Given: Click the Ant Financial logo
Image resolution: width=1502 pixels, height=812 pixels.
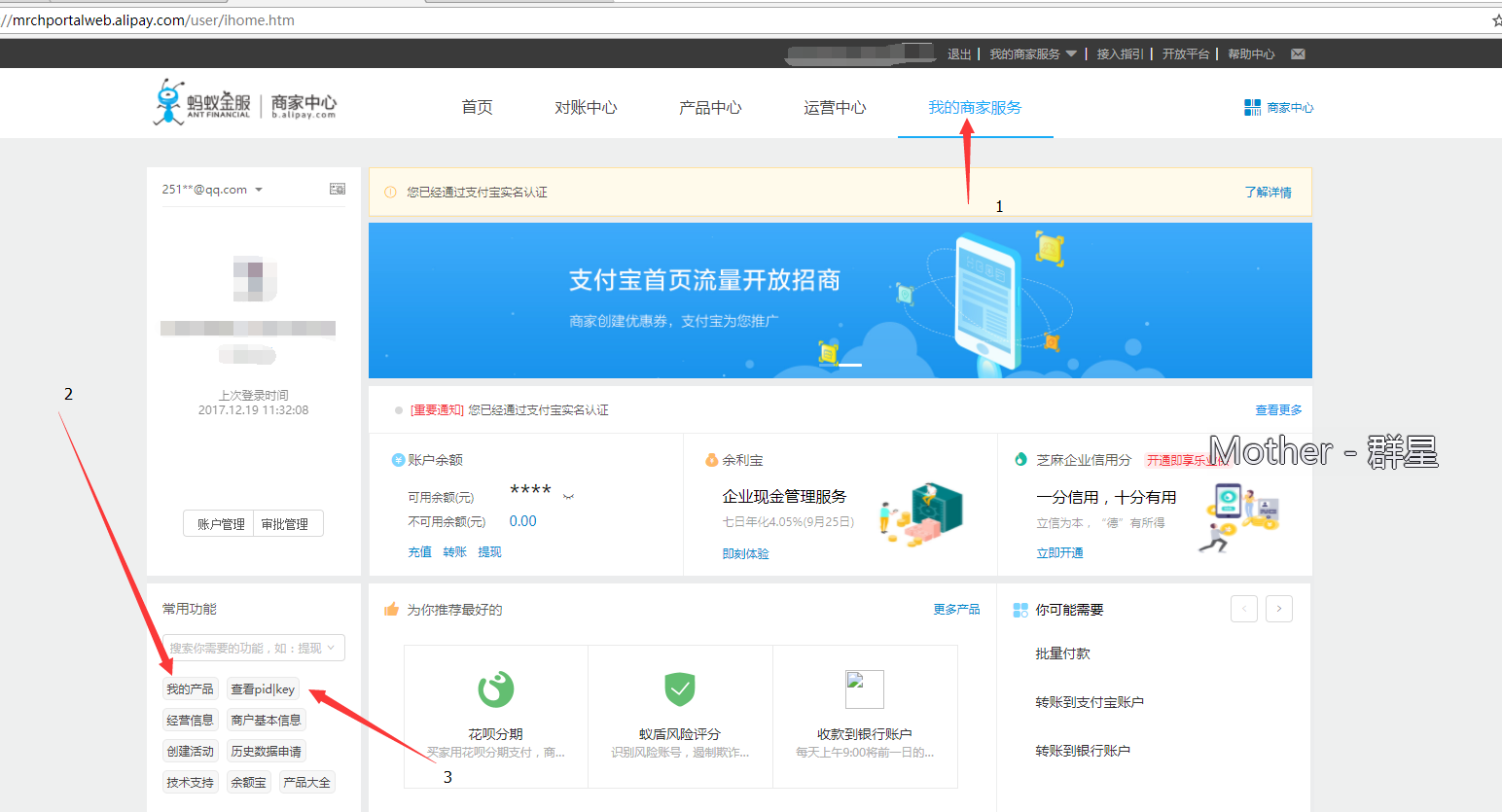Looking at the screenshot, I should [245, 103].
